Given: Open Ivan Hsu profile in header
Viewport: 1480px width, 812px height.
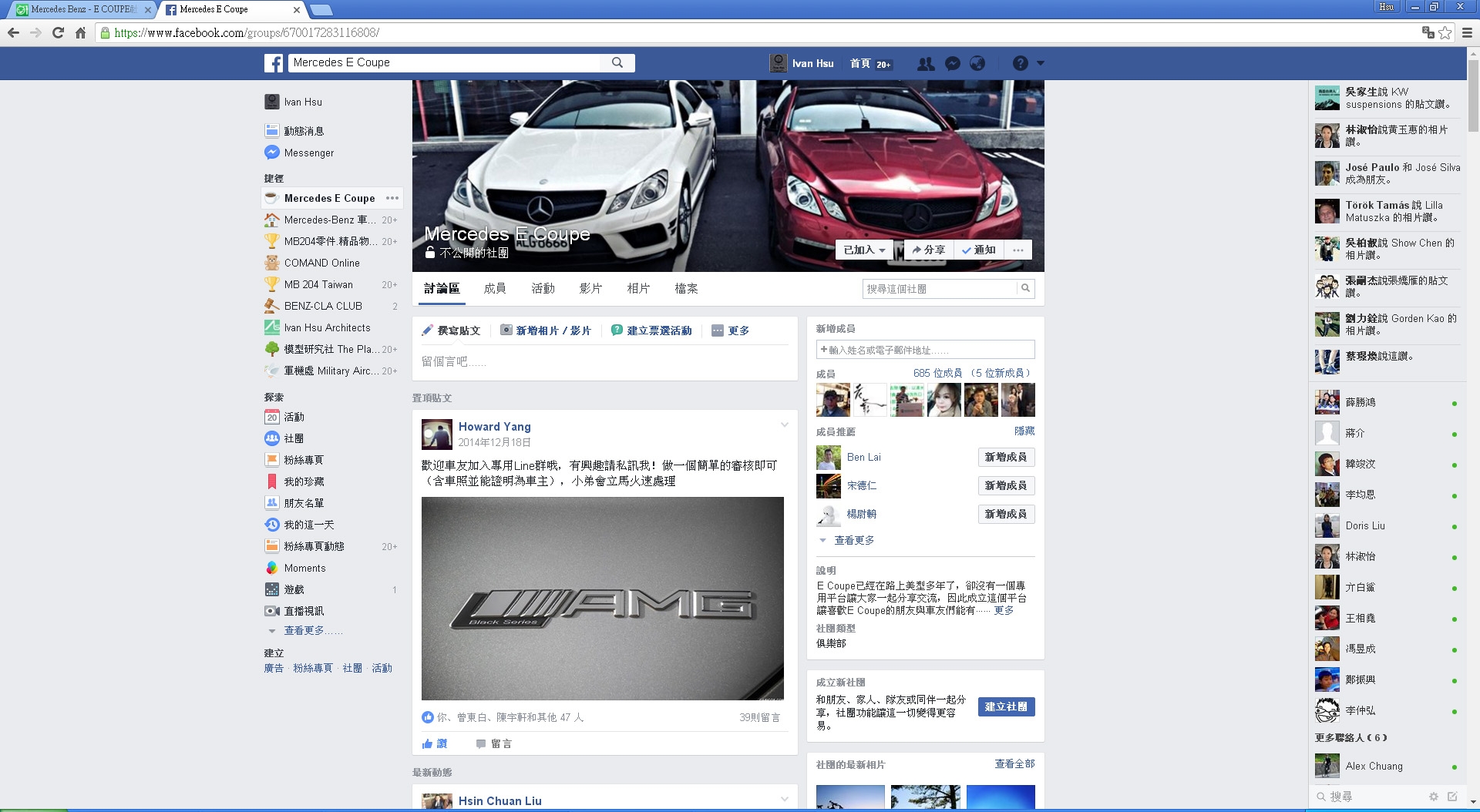Looking at the screenshot, I should (802, 64).
